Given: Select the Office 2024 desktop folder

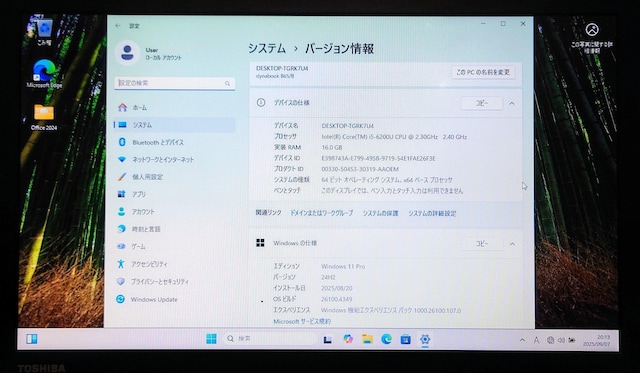Looking at the screenshot, I should (44, 117).
